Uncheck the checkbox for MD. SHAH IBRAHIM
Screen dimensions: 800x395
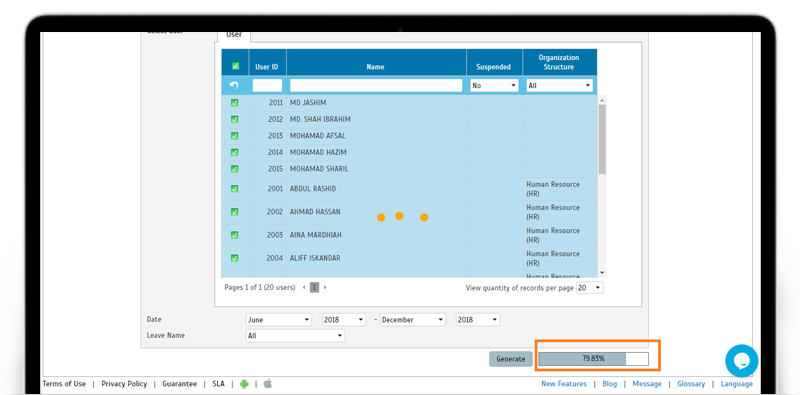[235, 119]
